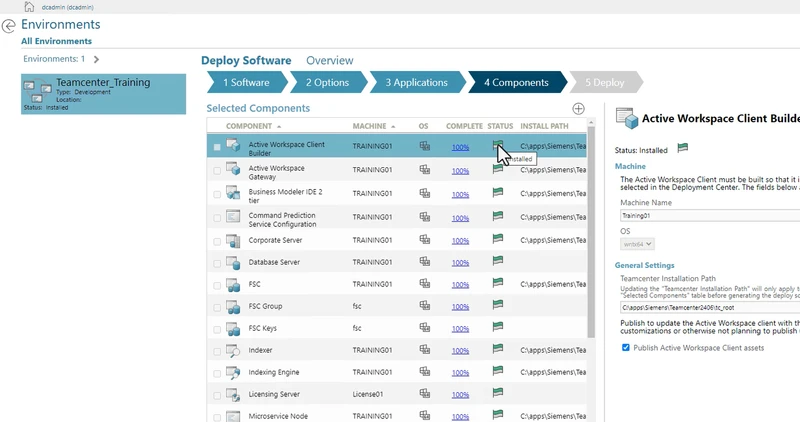Click the Database Server row icon
Screen dimensions: 800x422
(x=233, y=262)
